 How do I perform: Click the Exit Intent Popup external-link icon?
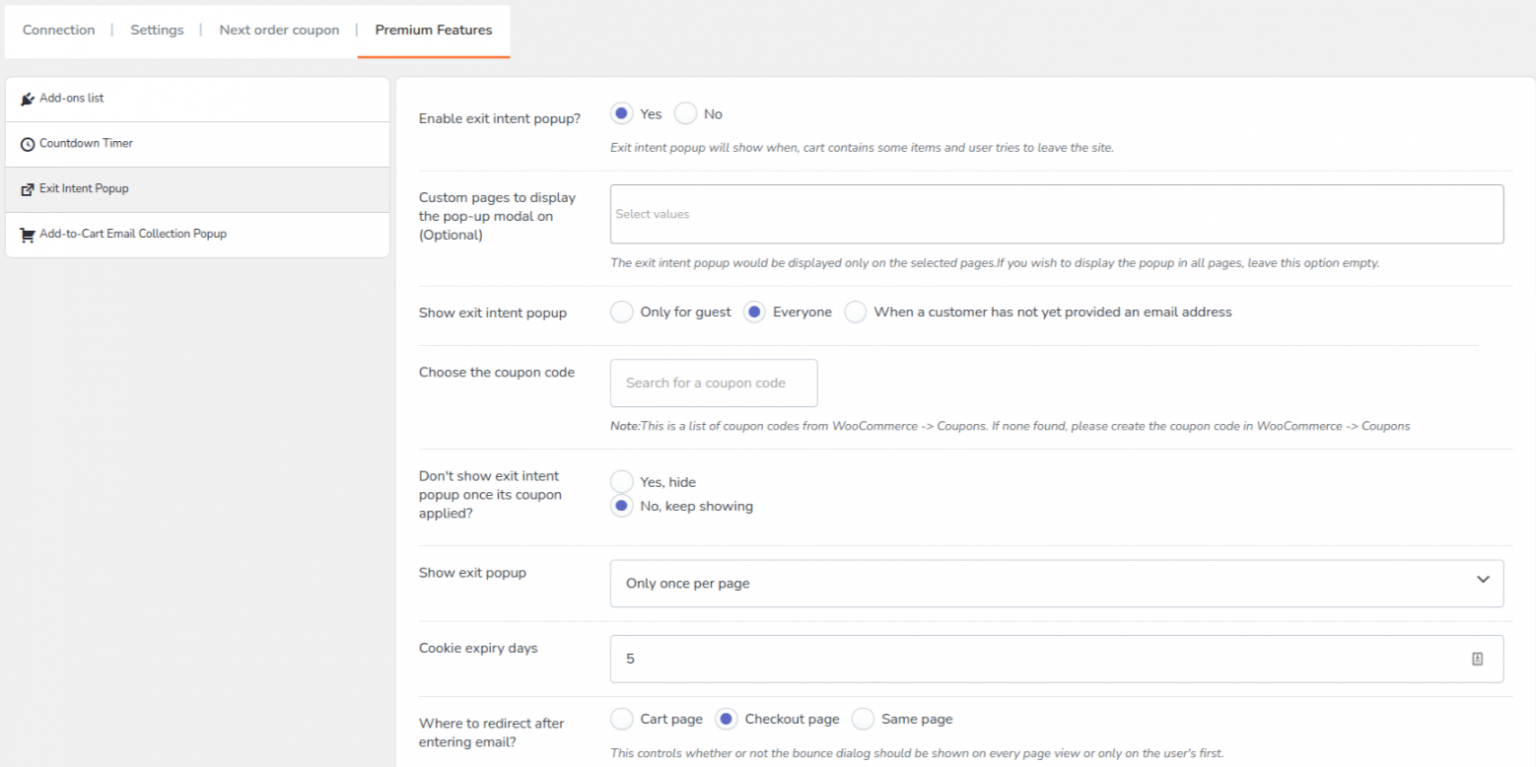(x=28, y=189)
